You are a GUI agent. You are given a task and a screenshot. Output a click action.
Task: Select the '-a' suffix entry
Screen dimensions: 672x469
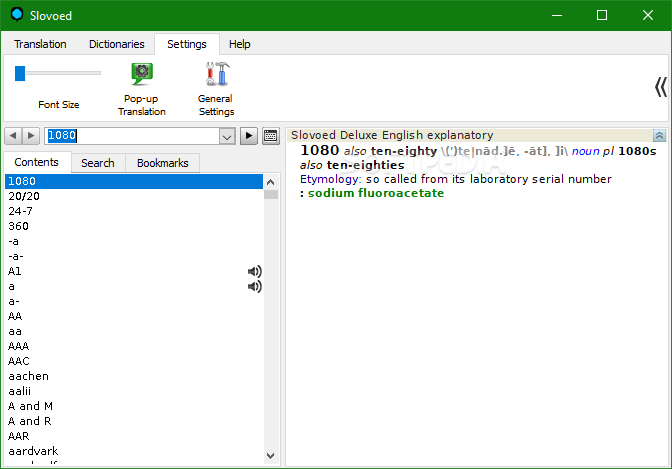click(x=134, y=241)
